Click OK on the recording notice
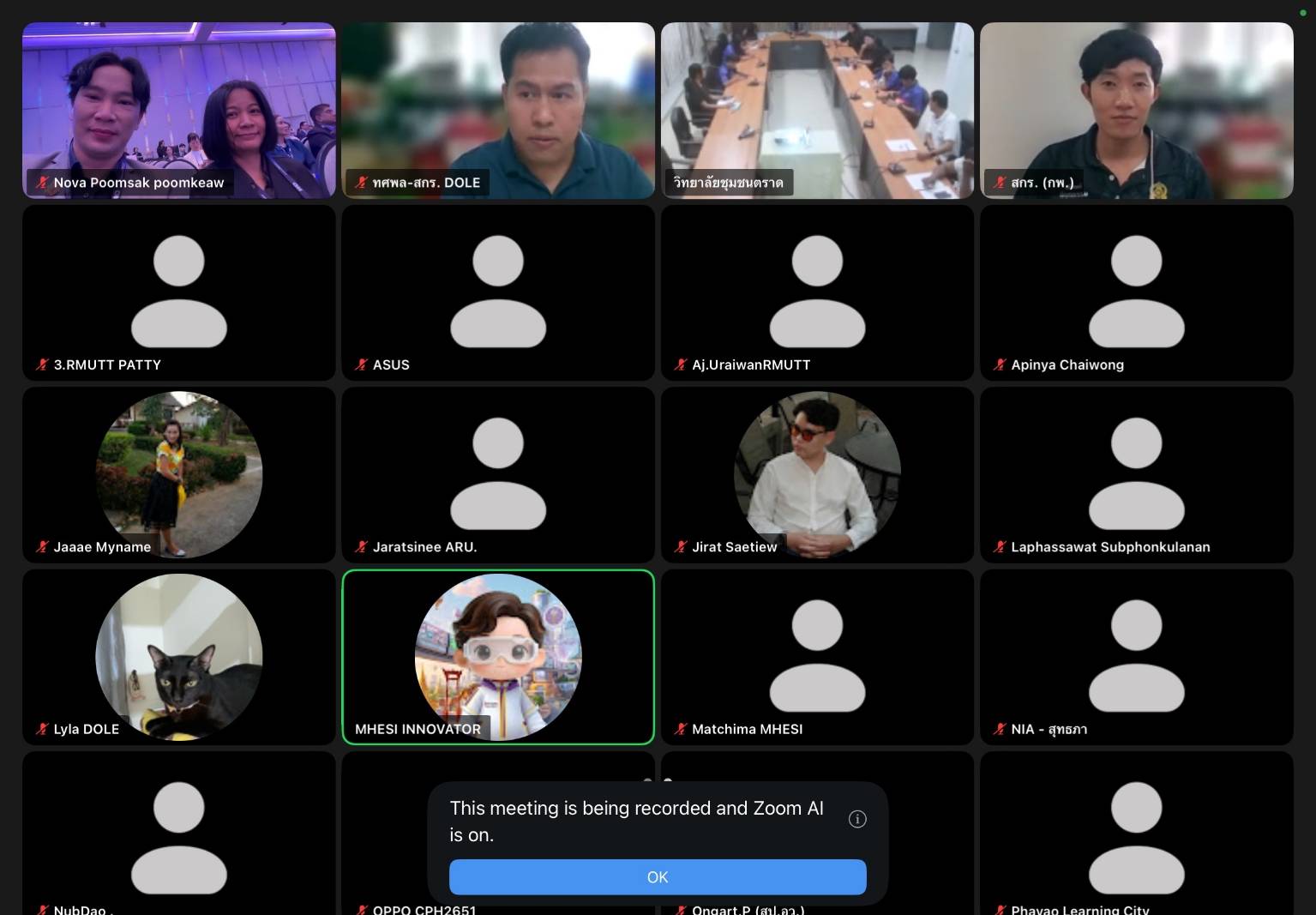This screenshot has width=1316, height=915. [658, 876]
